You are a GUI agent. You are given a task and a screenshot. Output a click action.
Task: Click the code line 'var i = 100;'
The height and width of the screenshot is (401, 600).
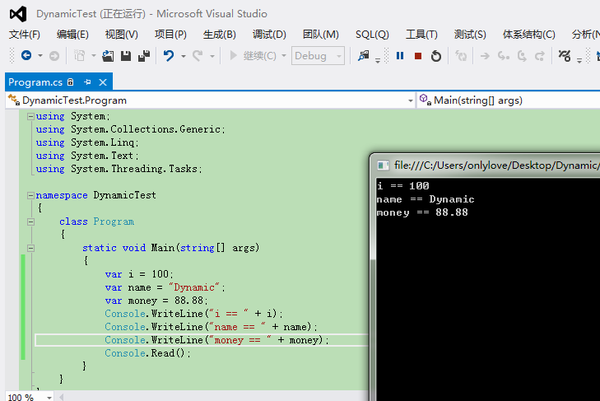pos(139,274)
